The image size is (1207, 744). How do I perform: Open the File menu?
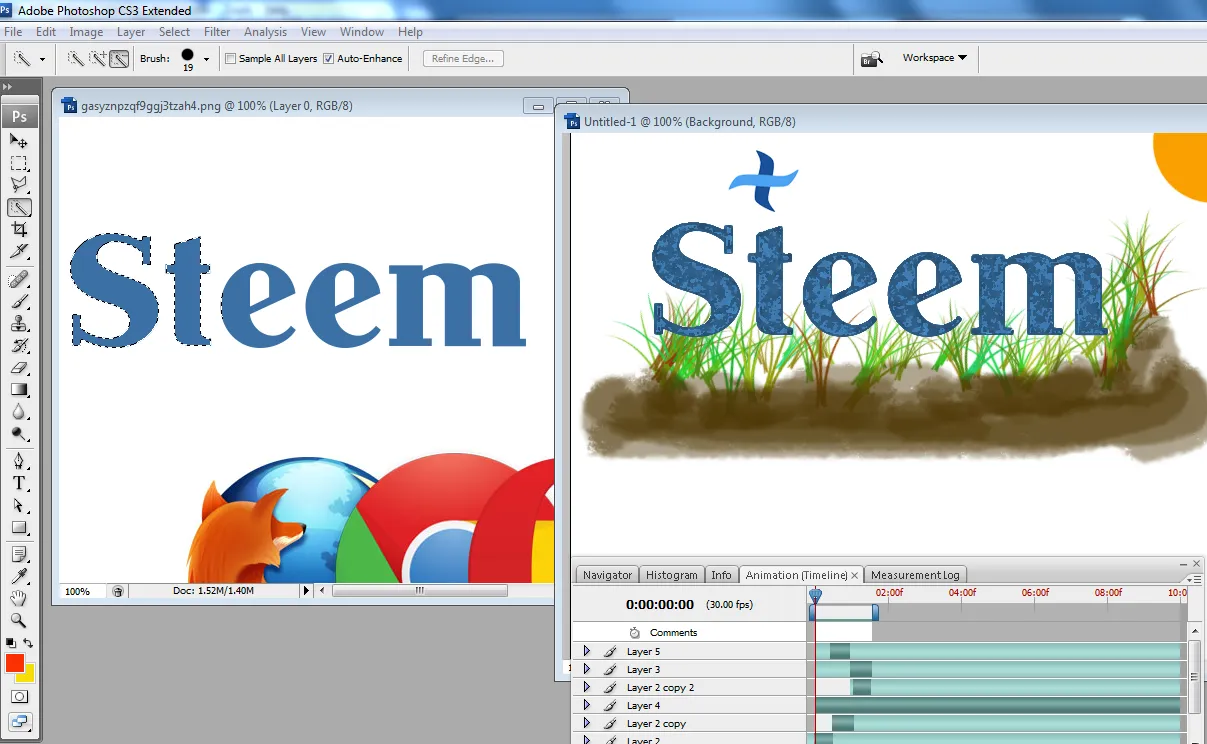point(13,32)
